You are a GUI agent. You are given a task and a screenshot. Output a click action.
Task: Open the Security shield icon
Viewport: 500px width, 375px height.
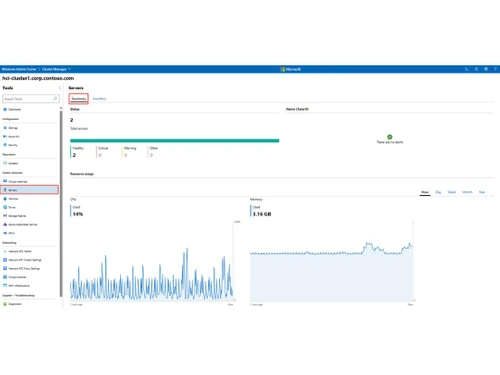pos(5,145)
